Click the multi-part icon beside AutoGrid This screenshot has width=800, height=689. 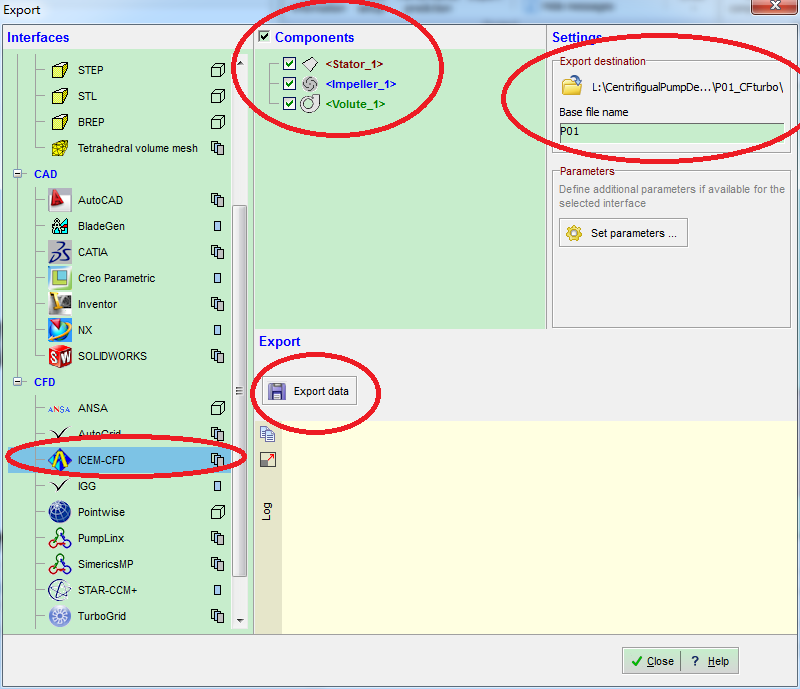(217, 434)
